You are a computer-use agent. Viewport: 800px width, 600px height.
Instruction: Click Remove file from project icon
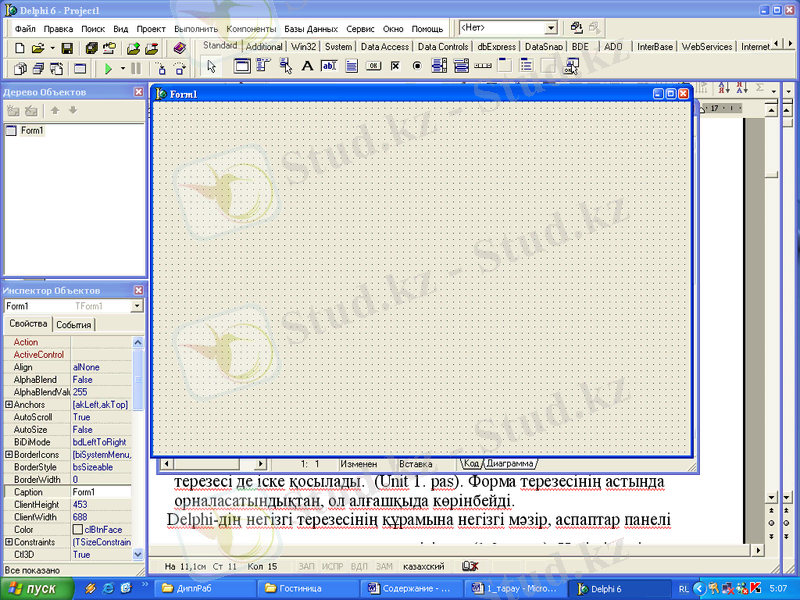pyautogui.click(x=152, y=48)
